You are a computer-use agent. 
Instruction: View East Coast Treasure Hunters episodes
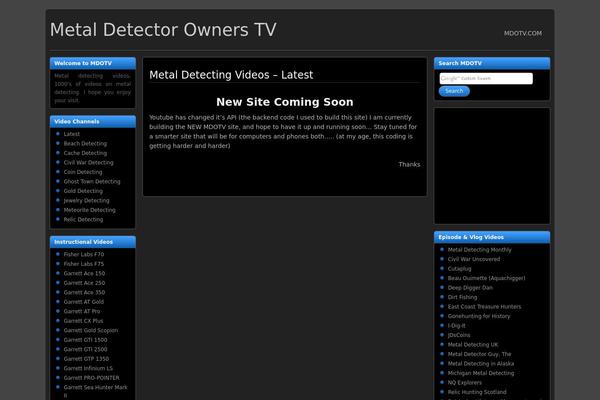[x=484, y=307]
